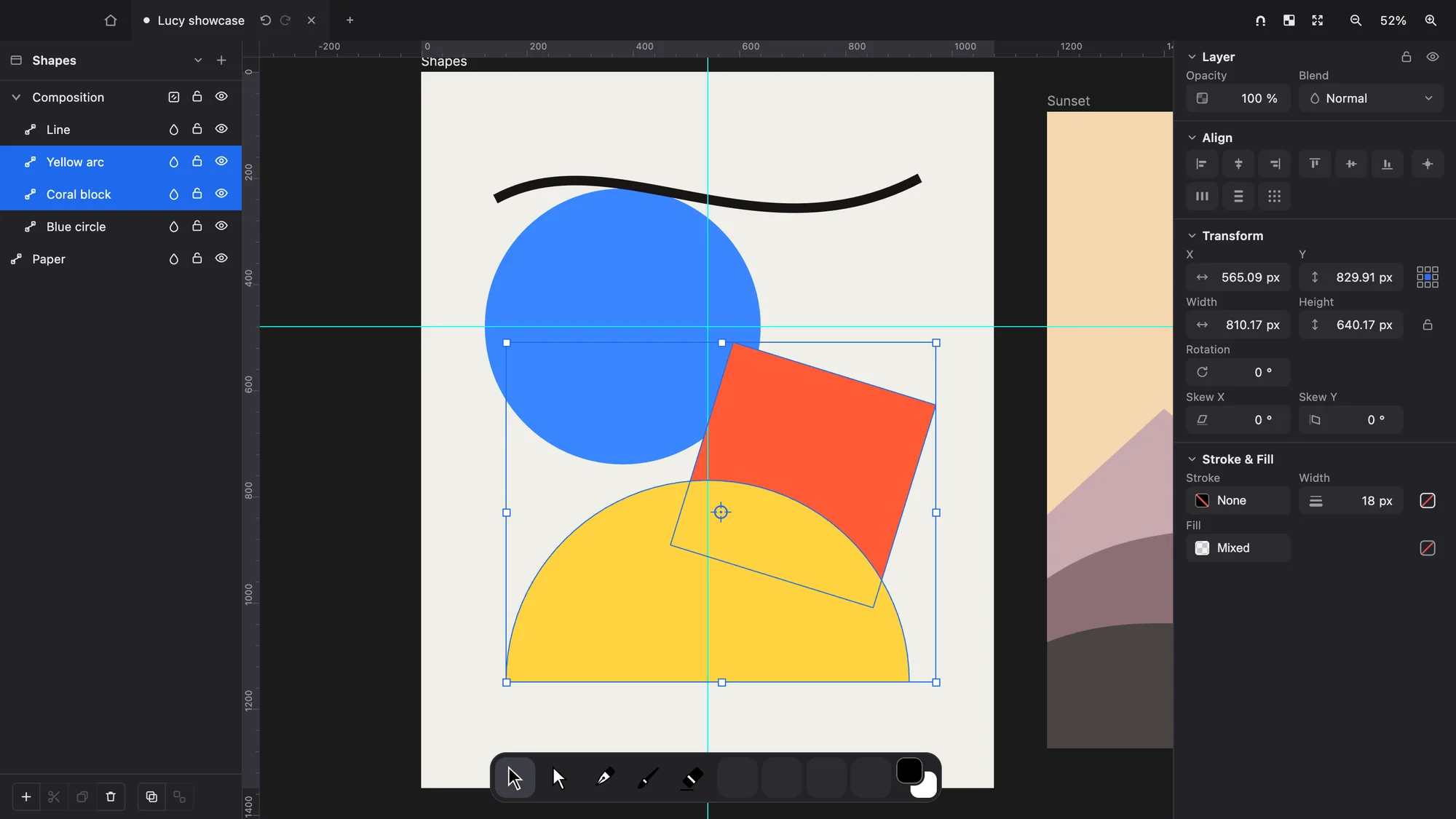Click the black foreground color swatch
Viewport: 1456px width, 819px height.
(909, 771)
